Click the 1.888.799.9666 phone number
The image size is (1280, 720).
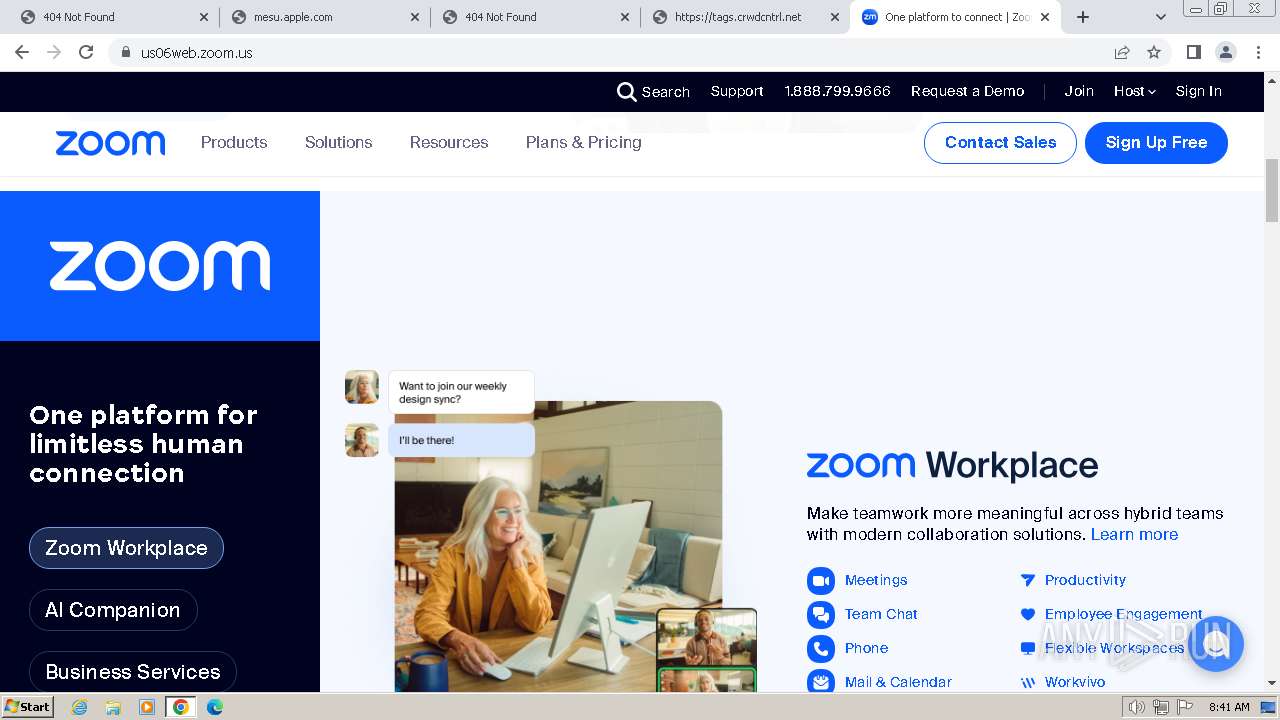(837, 91)
